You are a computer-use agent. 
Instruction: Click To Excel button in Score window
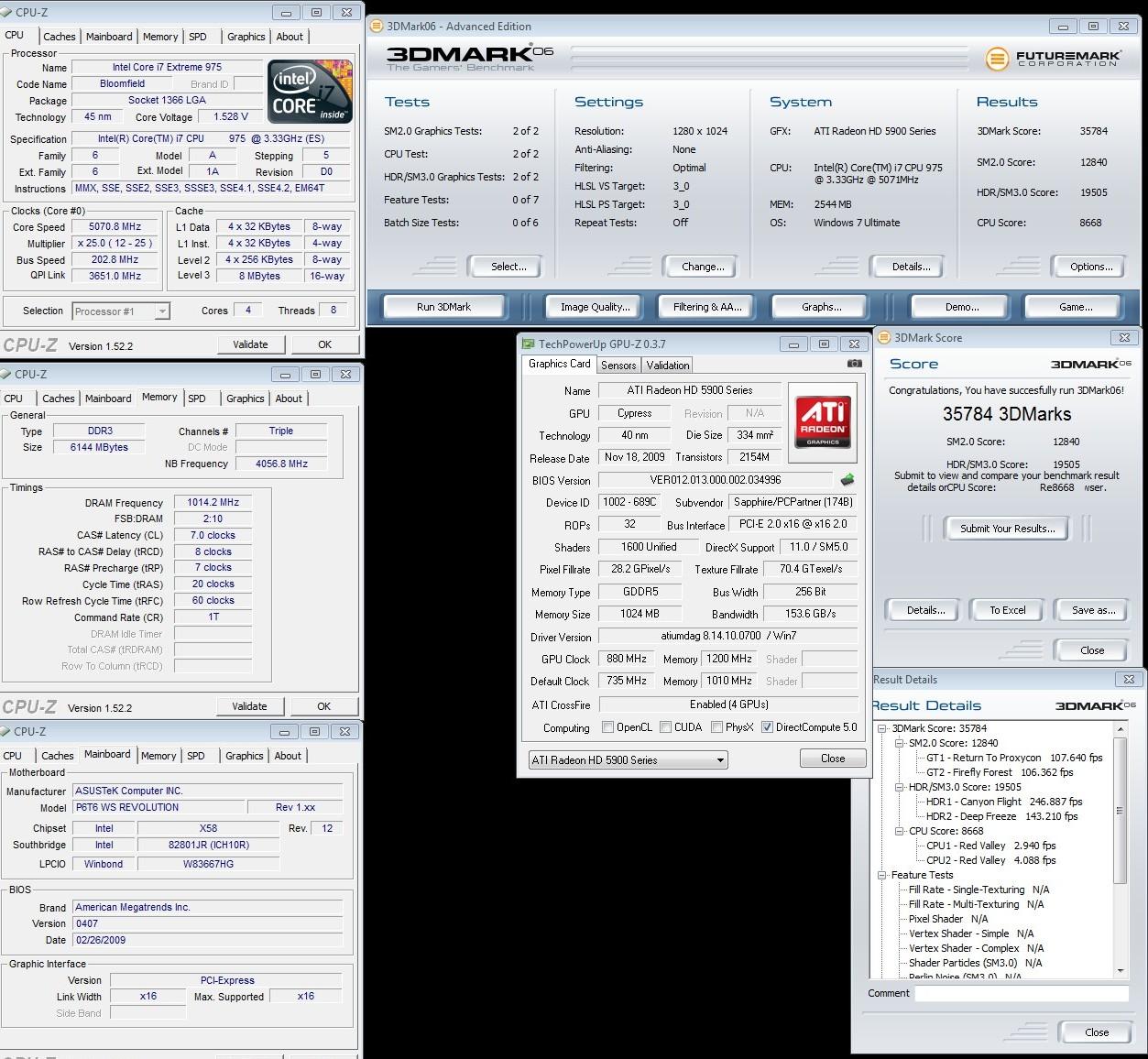click(x=1007, y=610)
